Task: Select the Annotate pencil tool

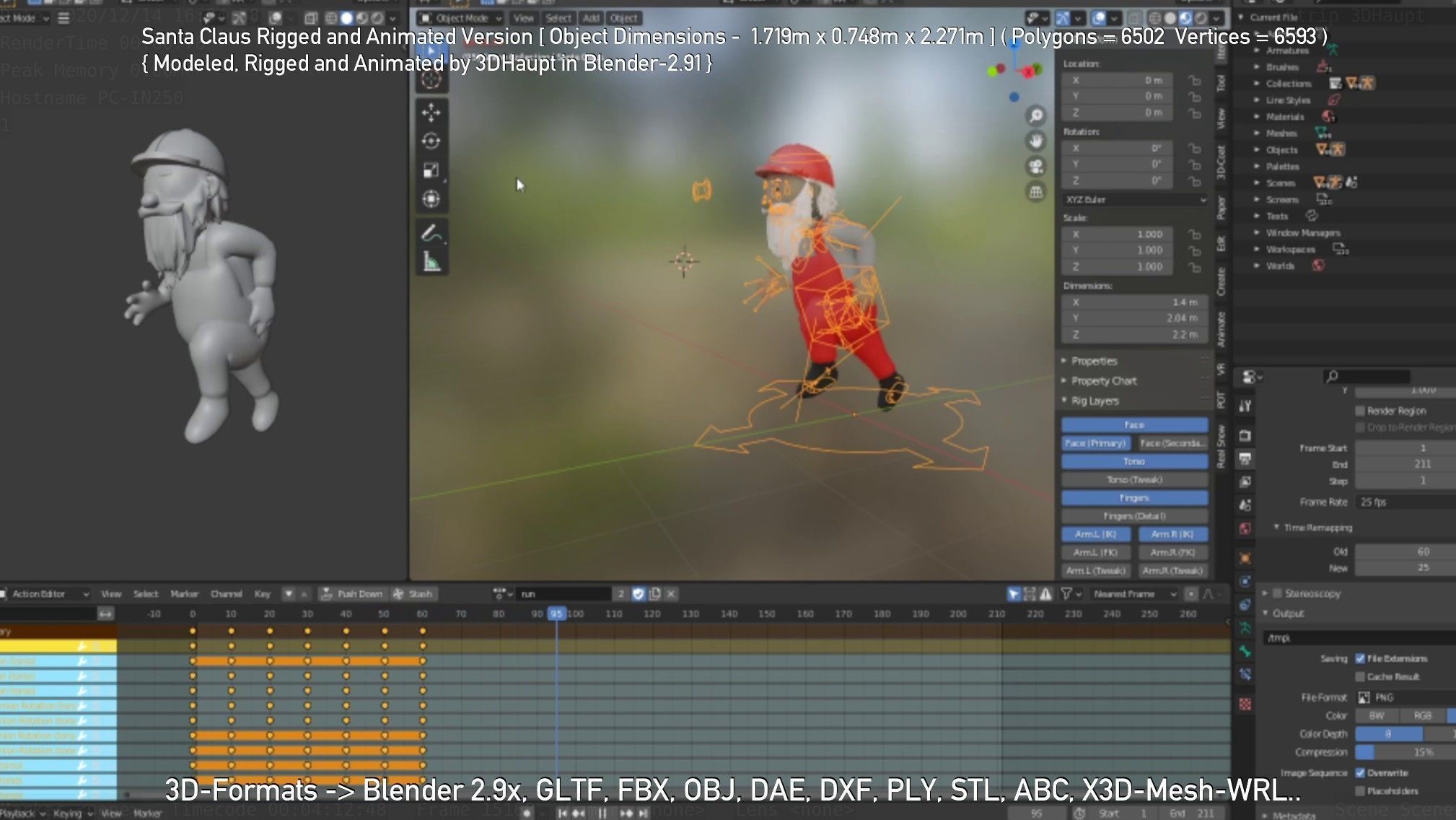Action: tap(431, 233)
